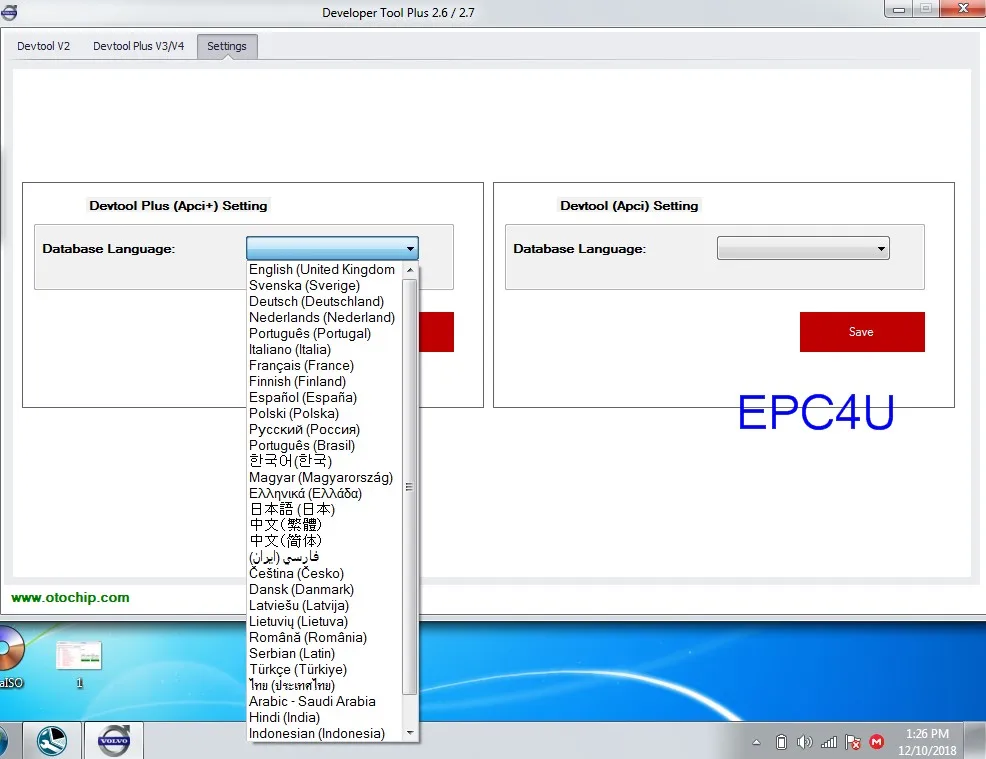The width and height of the screenshot is (986, 759).
Task: Choose Magyar (Magyarország) language
Action: 324,477
